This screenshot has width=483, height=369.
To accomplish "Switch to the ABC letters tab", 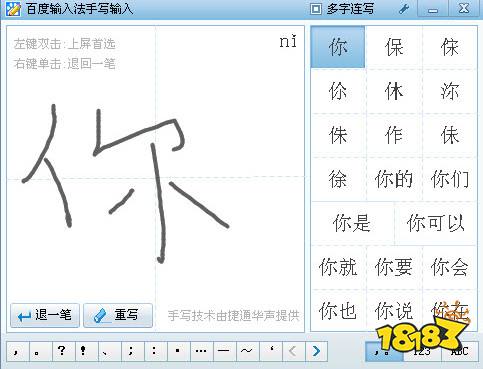I will (460, 351).
